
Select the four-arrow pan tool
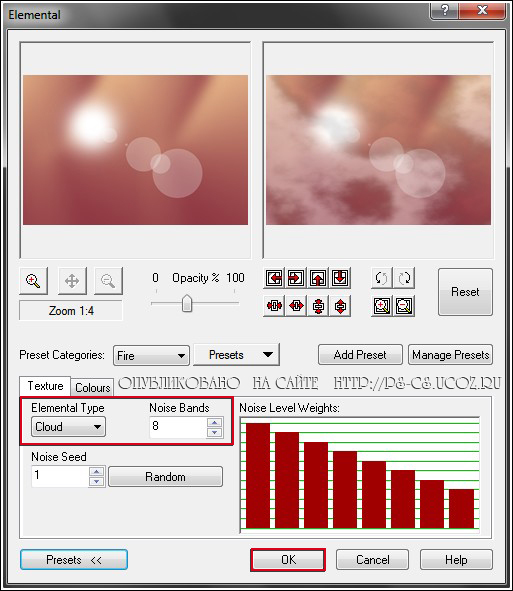coord(72,281)
